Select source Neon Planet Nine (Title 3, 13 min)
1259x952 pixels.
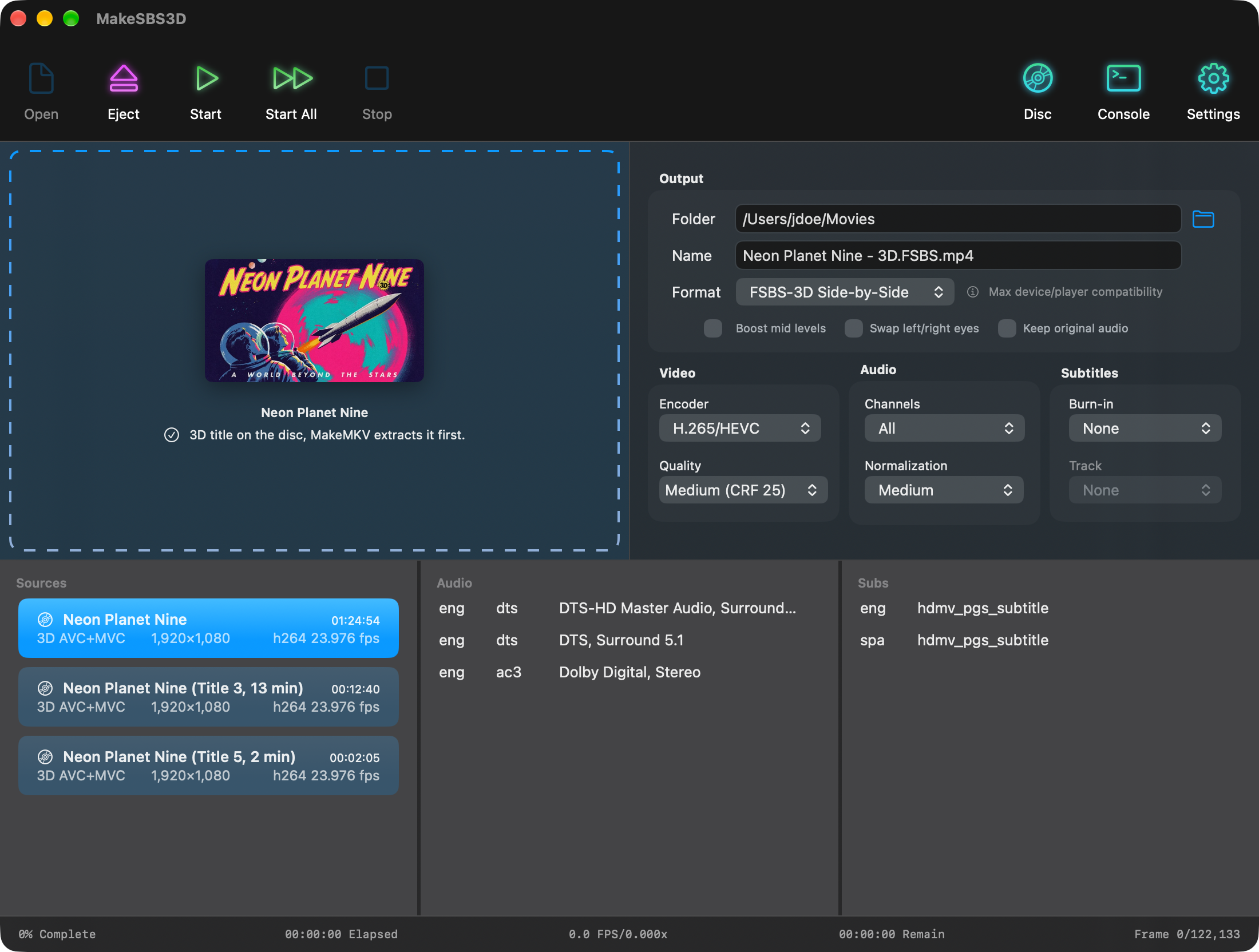tap(208, 697)
